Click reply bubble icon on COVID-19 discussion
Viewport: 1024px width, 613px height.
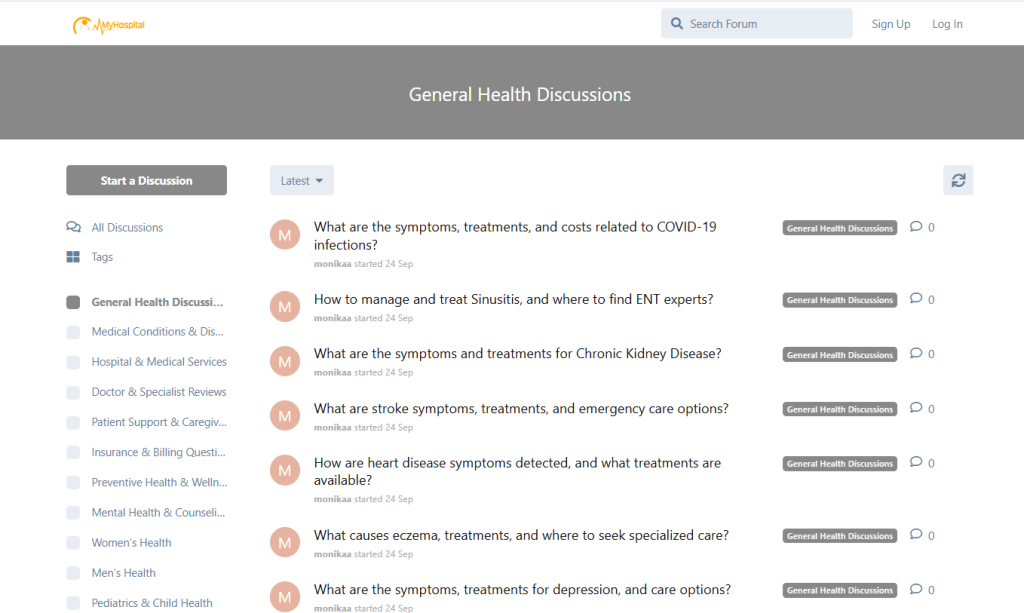(x=915, y=227)
